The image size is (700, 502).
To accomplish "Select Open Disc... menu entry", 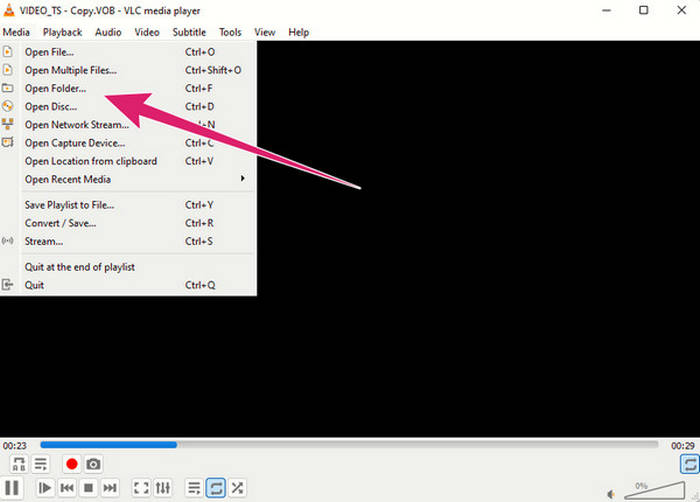I will click(x=129, y=107).
